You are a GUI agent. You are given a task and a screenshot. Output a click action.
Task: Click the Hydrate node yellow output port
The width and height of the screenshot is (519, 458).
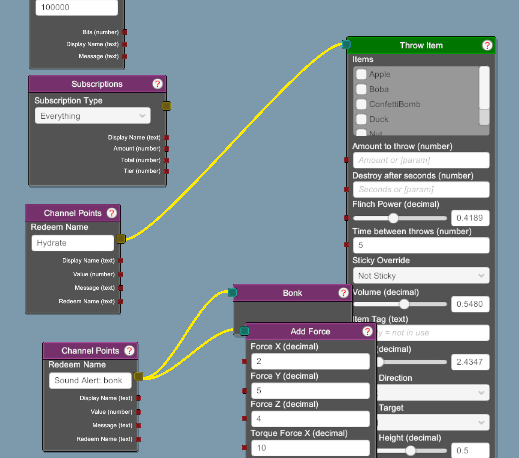pyautogui.click(x=121, y=239)
